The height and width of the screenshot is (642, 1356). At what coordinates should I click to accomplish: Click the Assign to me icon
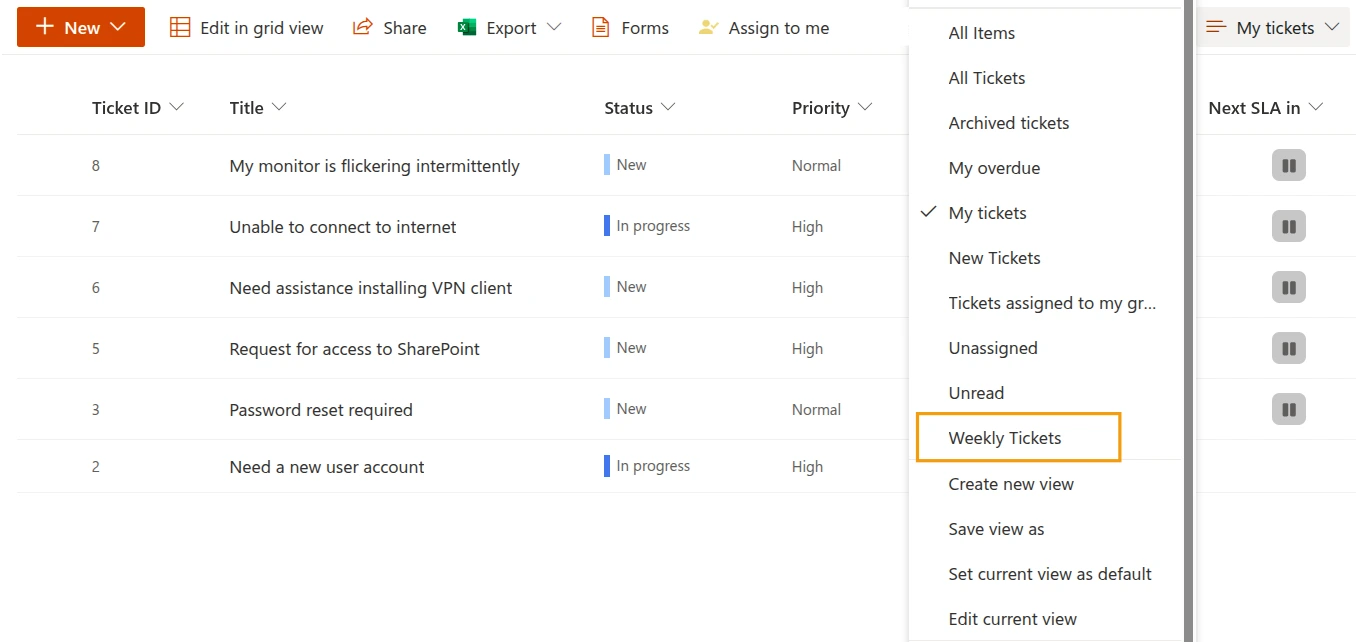[708, 28]
